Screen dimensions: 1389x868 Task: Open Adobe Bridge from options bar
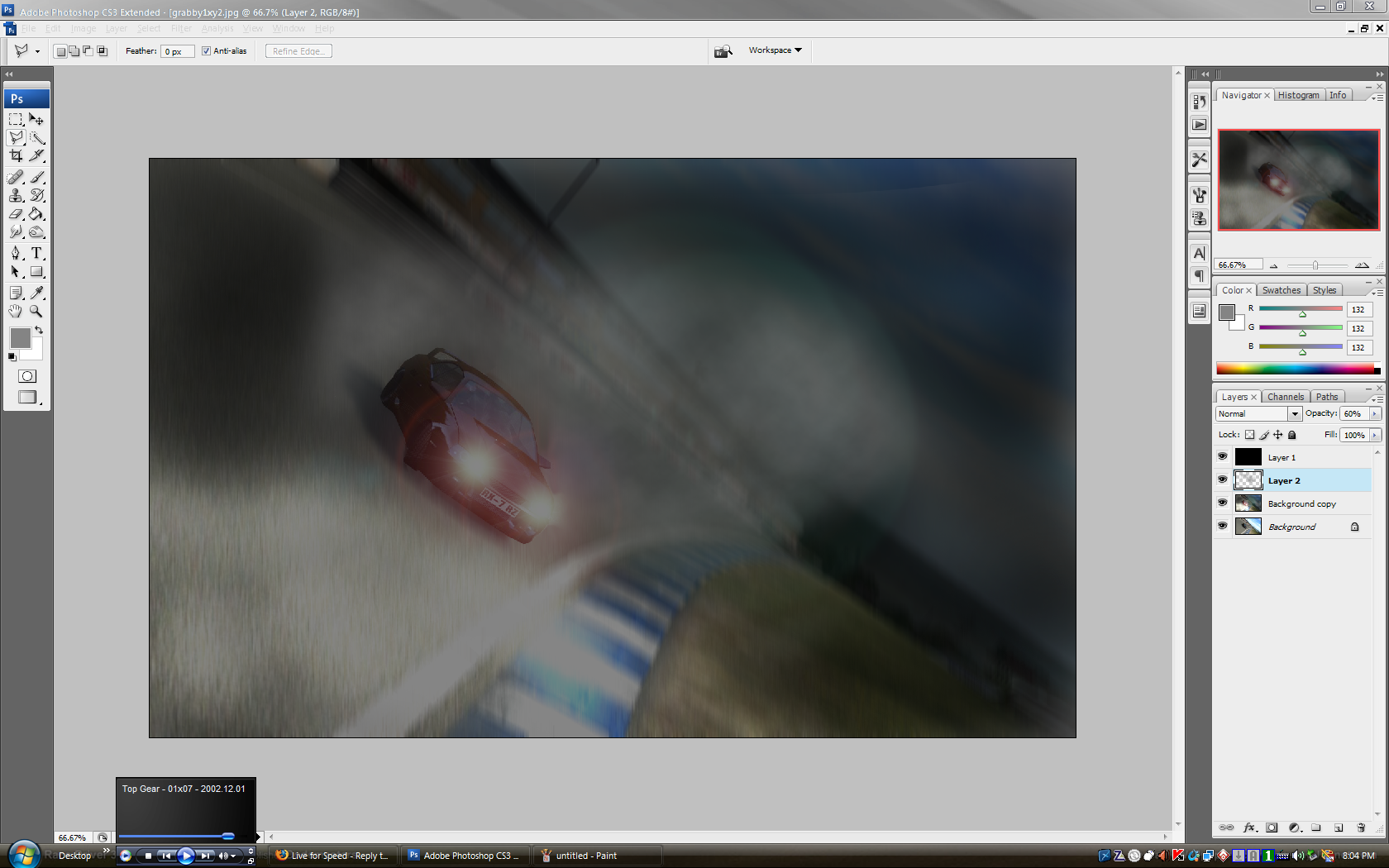pyautogui.click(x=723, y=51)
